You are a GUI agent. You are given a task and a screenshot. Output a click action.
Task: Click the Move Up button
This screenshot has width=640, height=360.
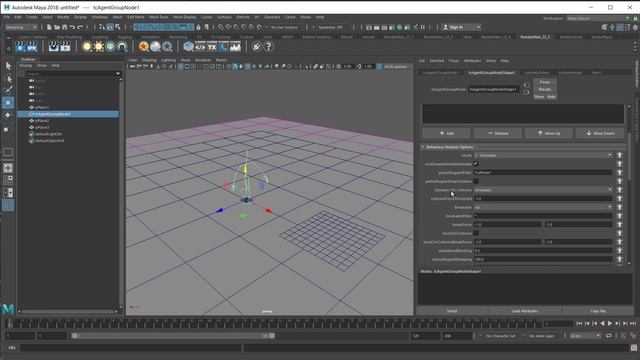(x=549, y=133)
